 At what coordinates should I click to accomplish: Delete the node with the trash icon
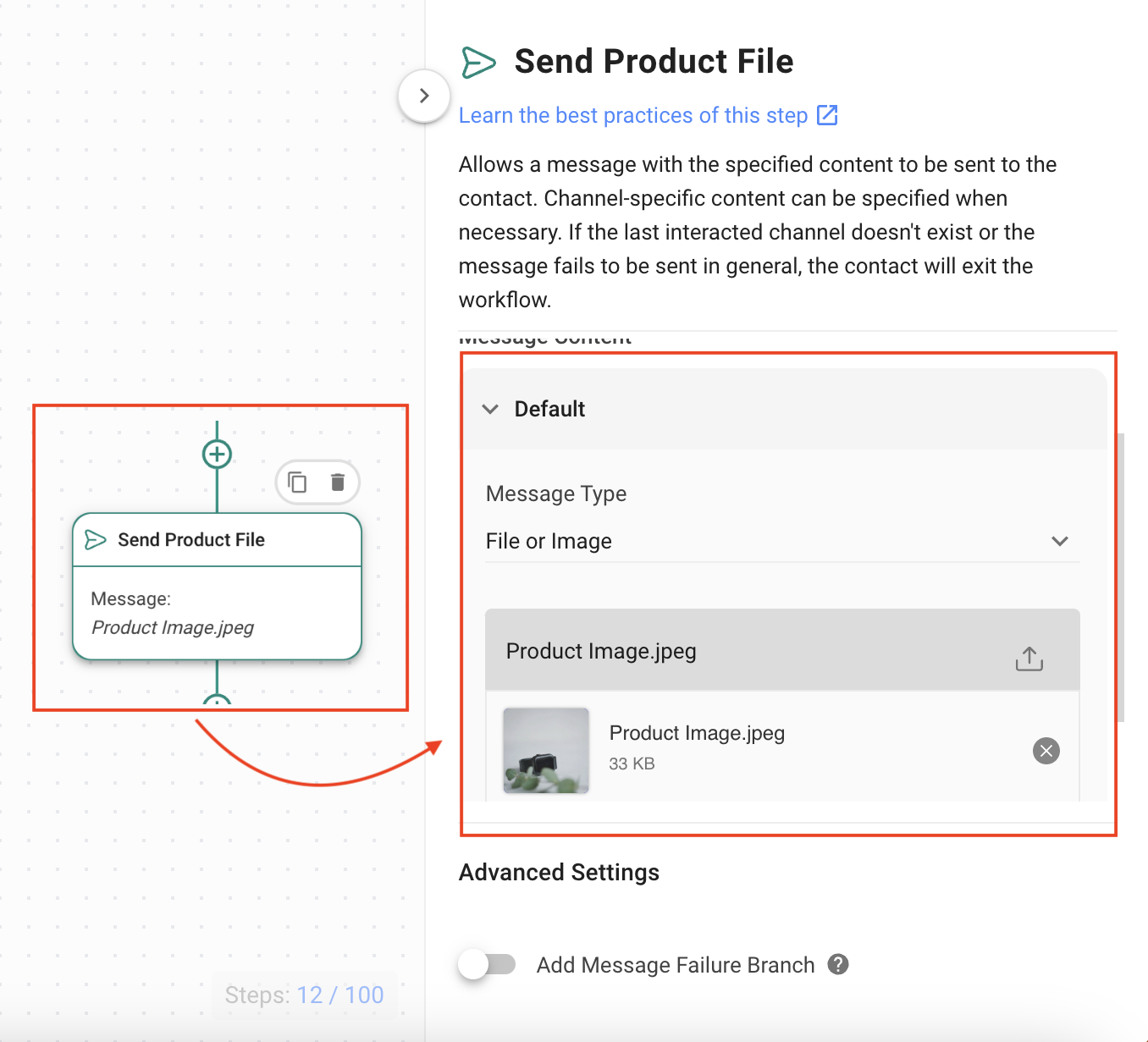click(x=338, y=482)
